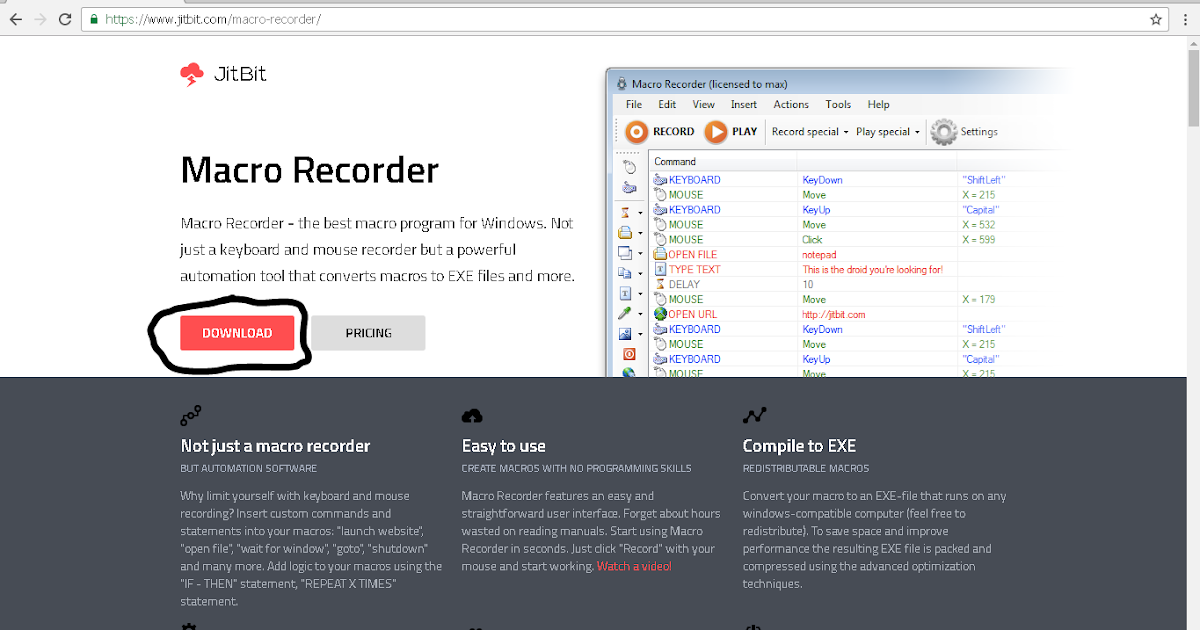This screenshot has width=1200, height=630.
Task: Open the dropdown arrow beside folder icon
Action: (640, 233)
